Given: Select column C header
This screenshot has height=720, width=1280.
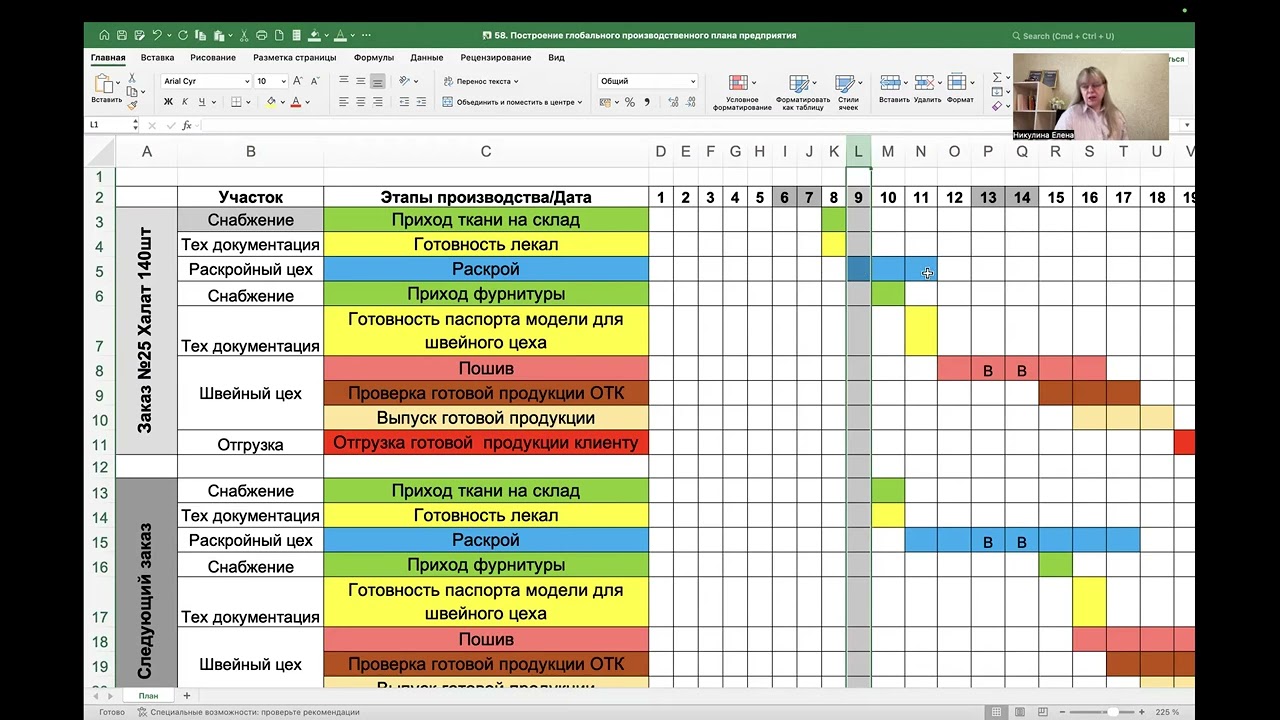Looking at the screenshot, I should pos(486,152).
